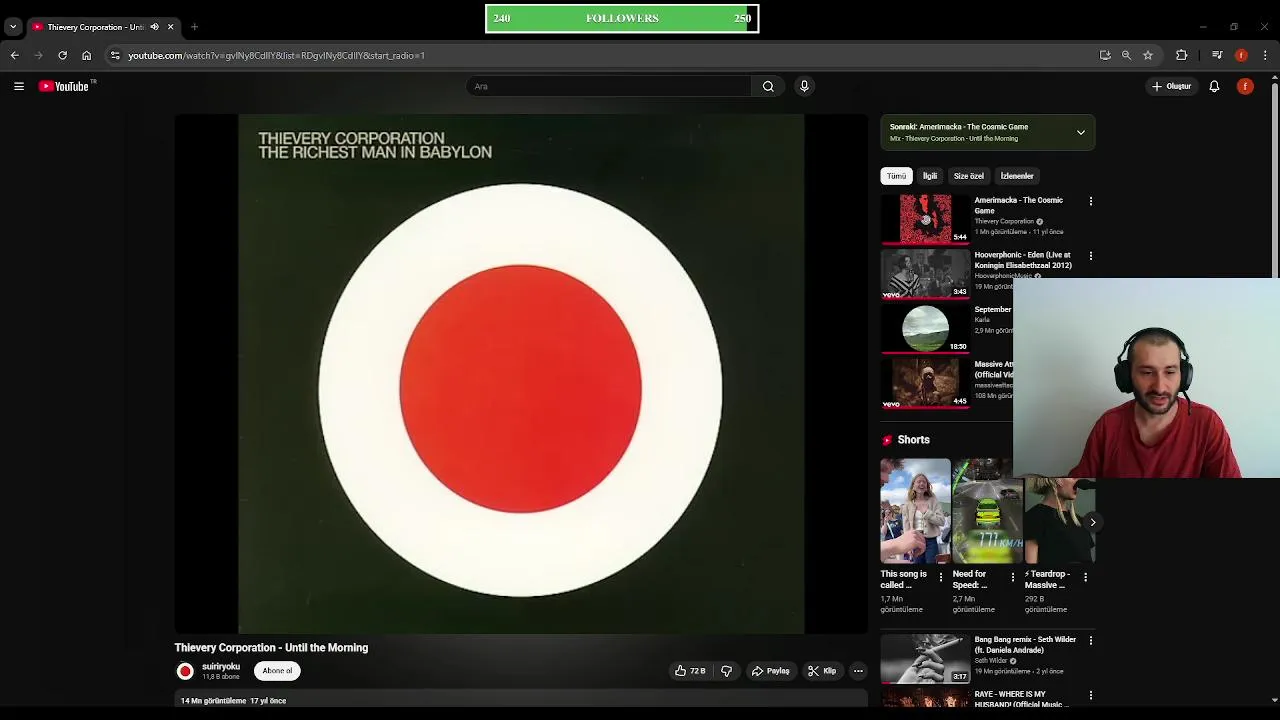
Task: Share the video using Paylaş
Action: tap(771, 671)
